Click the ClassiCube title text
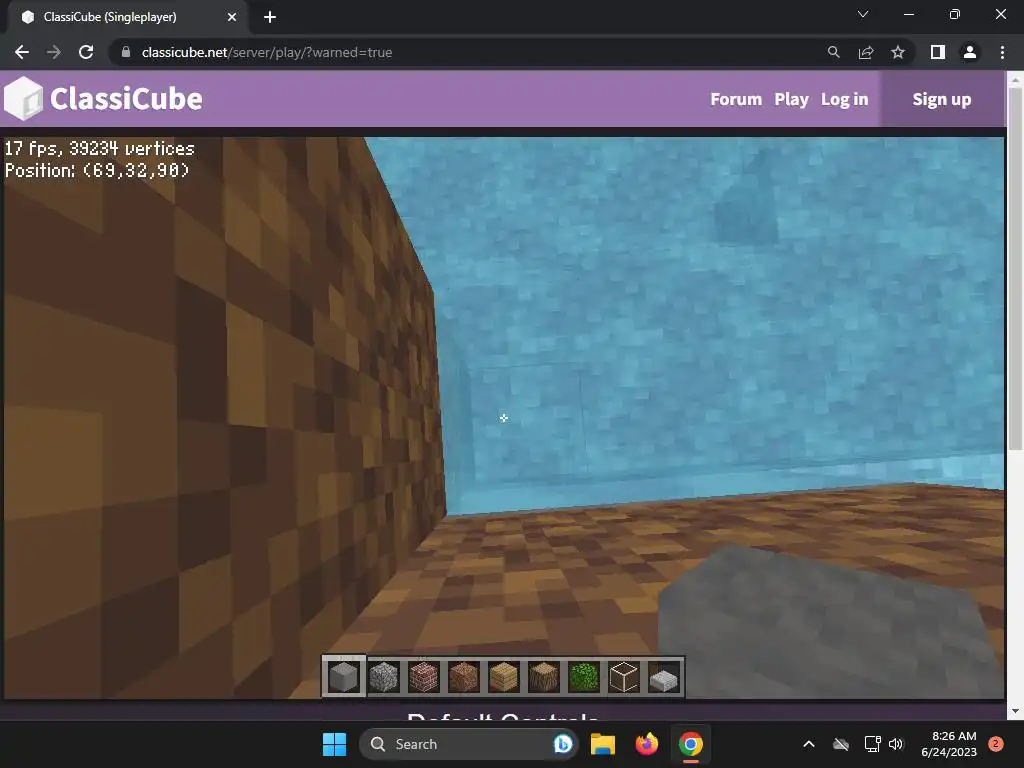 point(126,99)
